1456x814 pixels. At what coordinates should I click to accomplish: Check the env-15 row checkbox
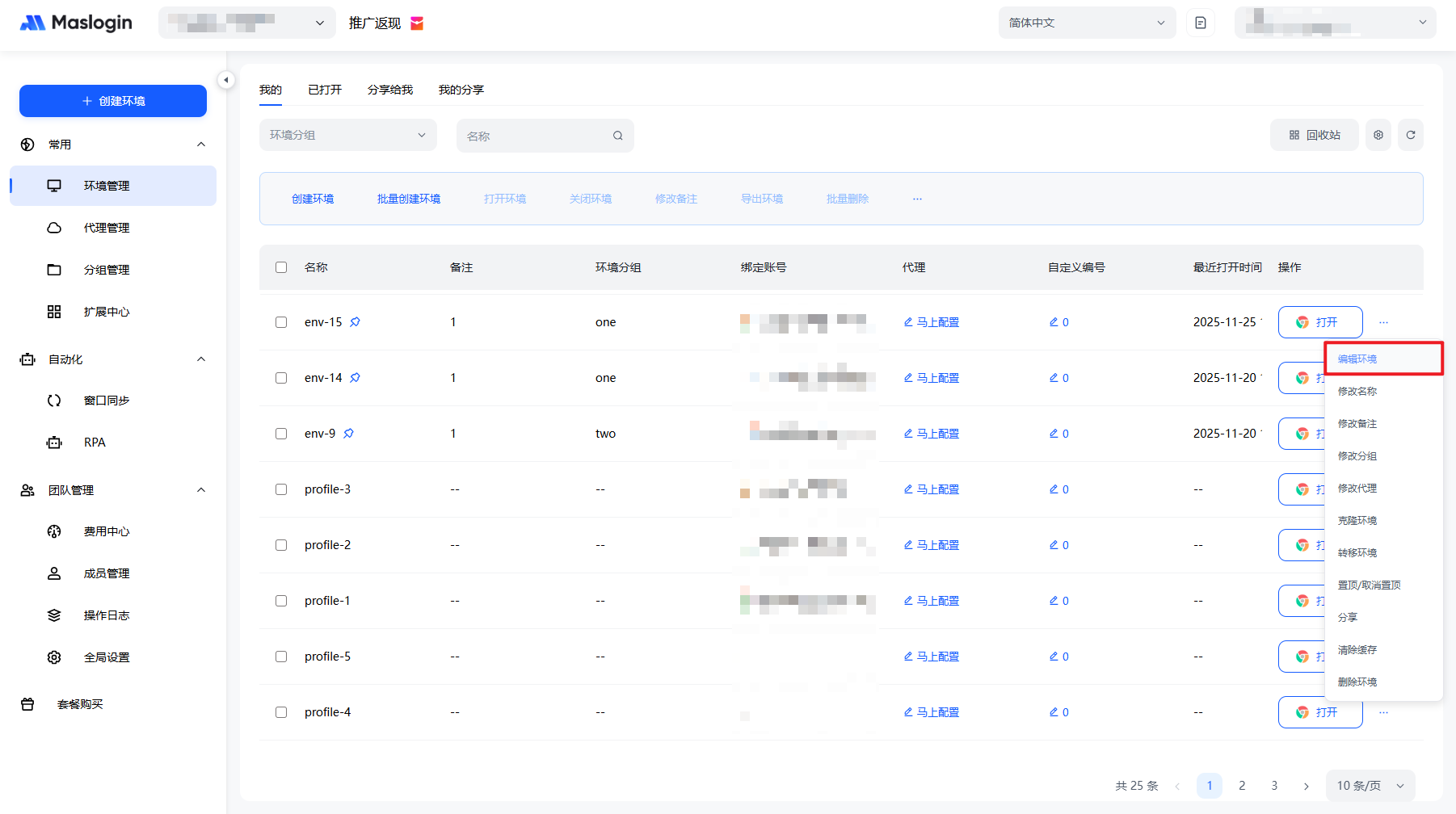point(281,322)
